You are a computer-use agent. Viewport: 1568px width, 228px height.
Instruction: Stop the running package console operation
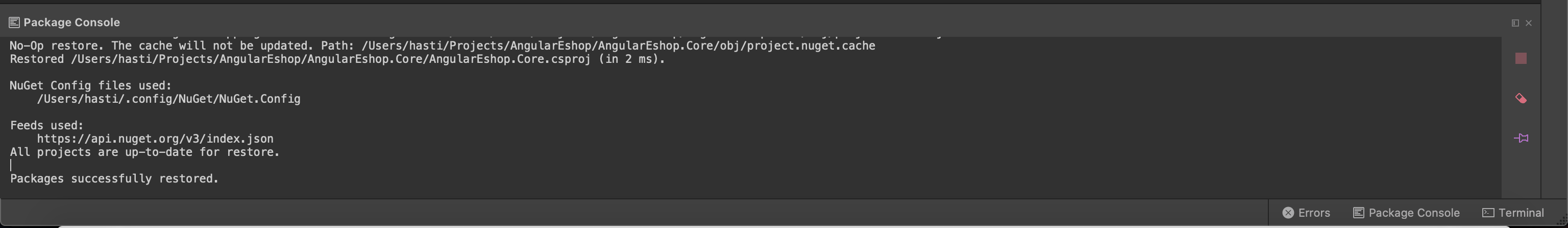pos(1521,58)
